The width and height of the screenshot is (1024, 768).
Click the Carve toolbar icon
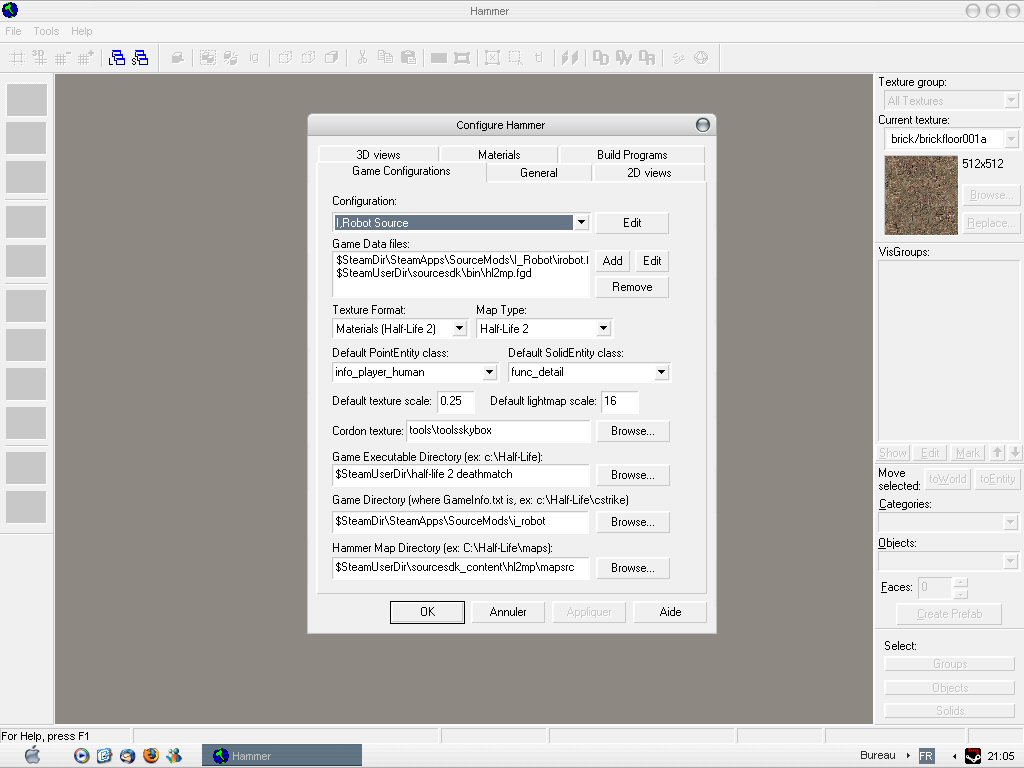point(177,58)
